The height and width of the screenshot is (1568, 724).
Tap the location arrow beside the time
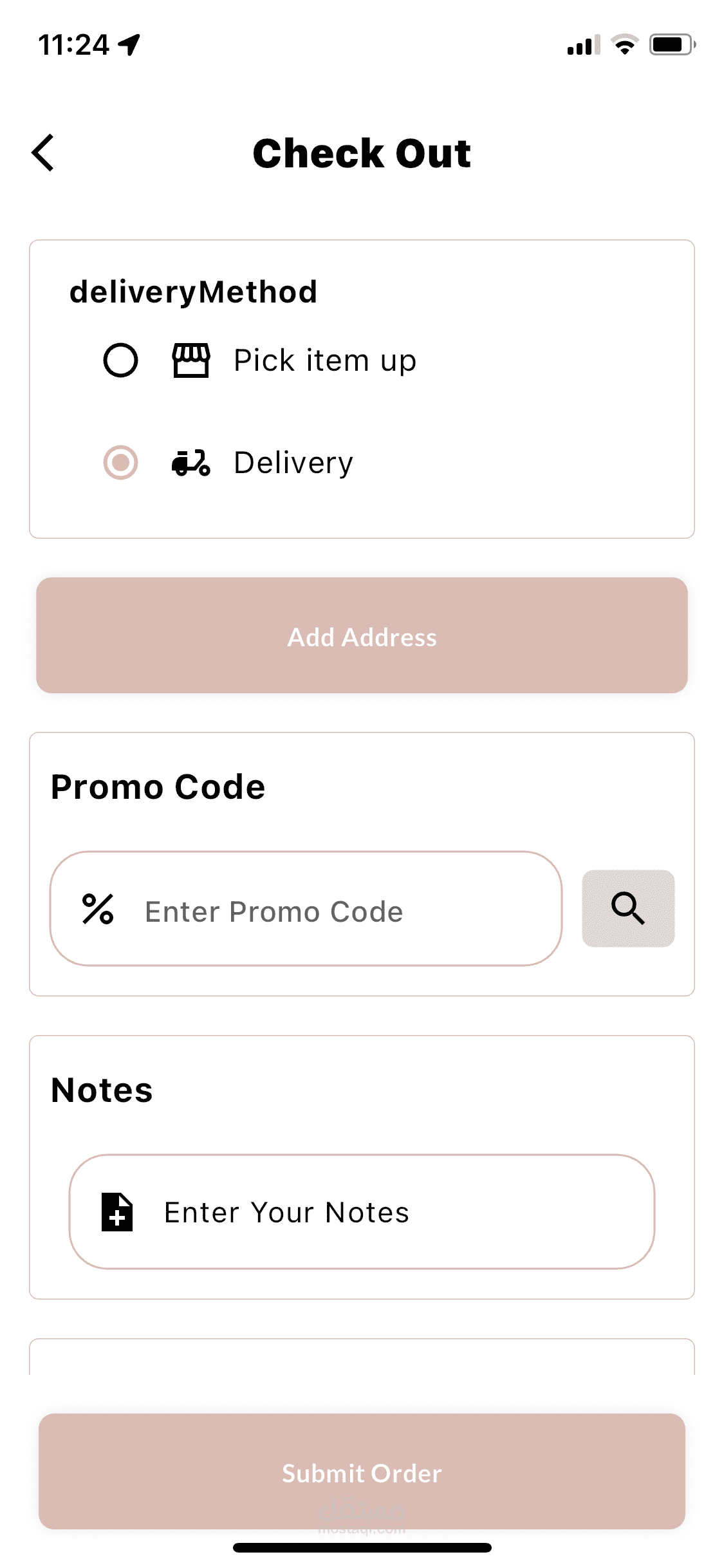point(129,45)
